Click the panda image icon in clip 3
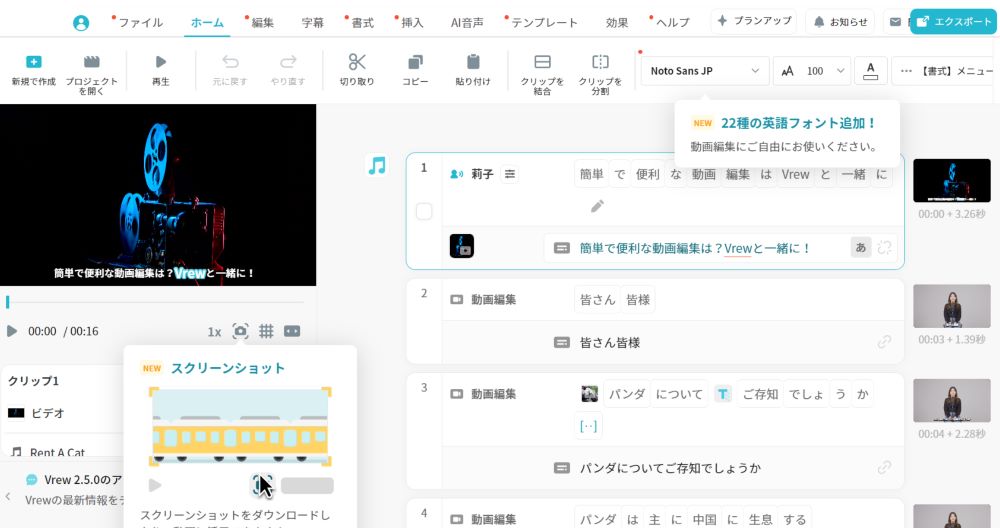The height and width of the screenshot is (528, 1000). point(590,394)
